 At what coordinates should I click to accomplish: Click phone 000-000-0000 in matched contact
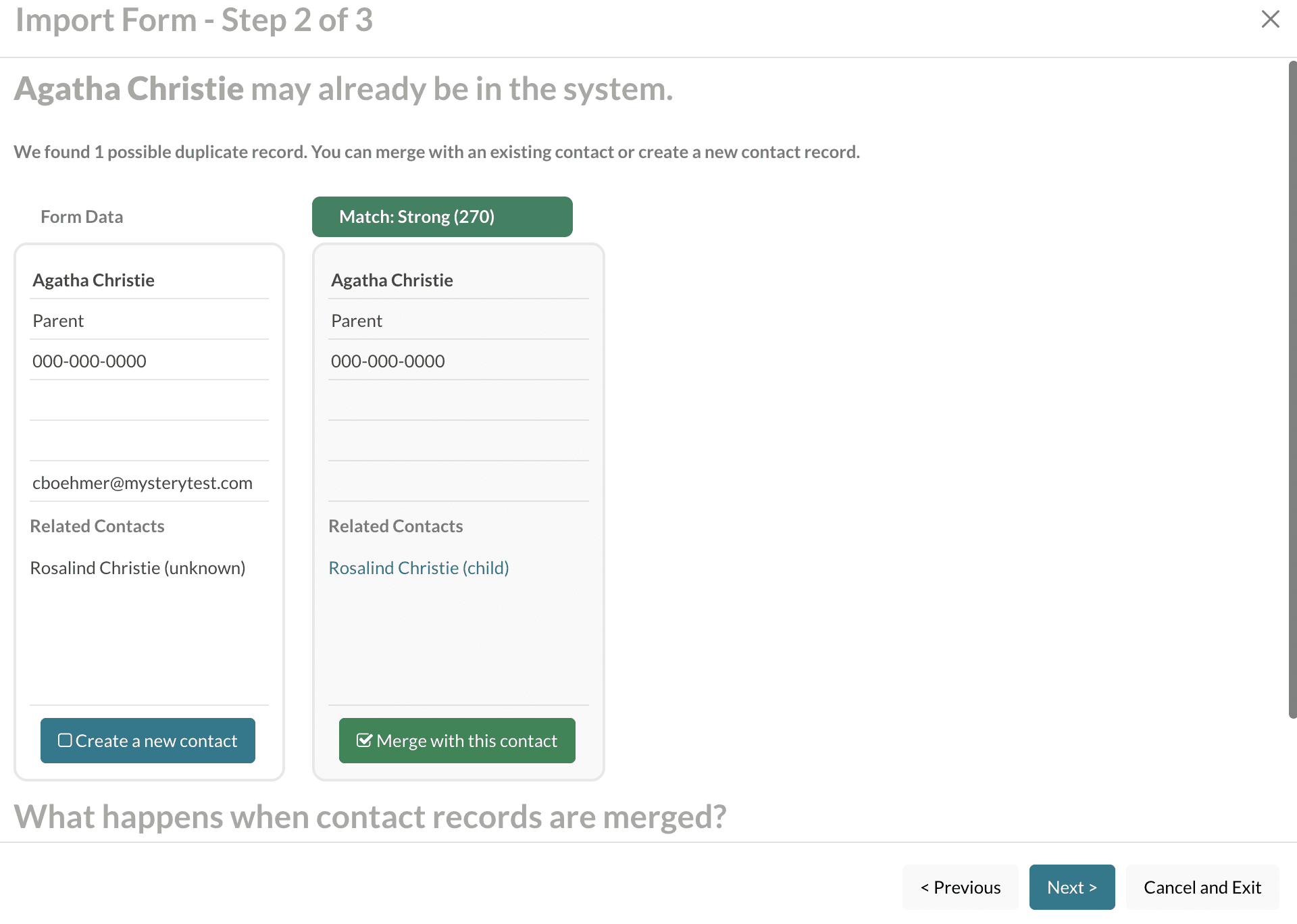388,361
